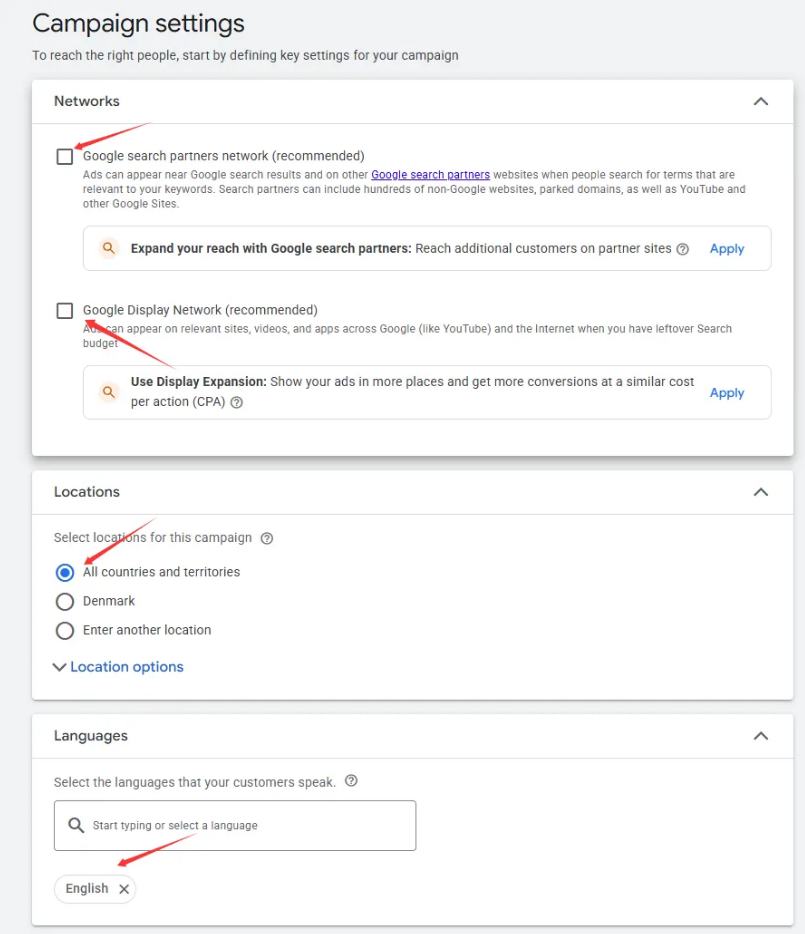Open help tooltip for campaign locations
Image resolution: width=805 pixels, height=934 pixels.
(x=265, y=537)
